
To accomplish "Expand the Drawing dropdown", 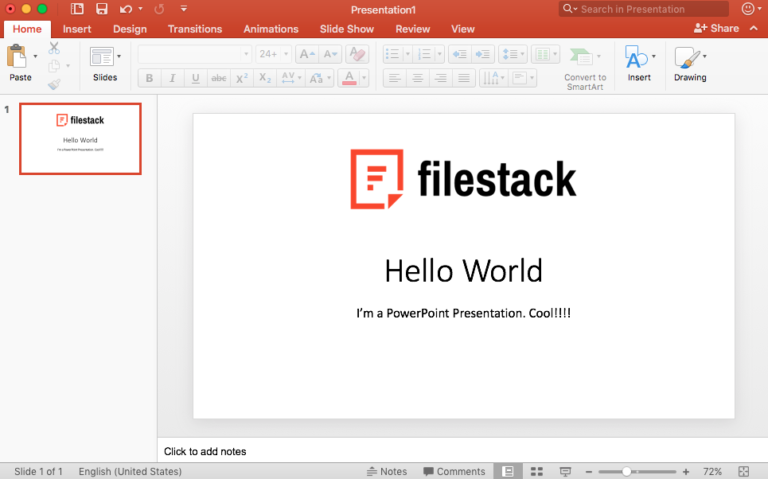I will tap(704, 56).
